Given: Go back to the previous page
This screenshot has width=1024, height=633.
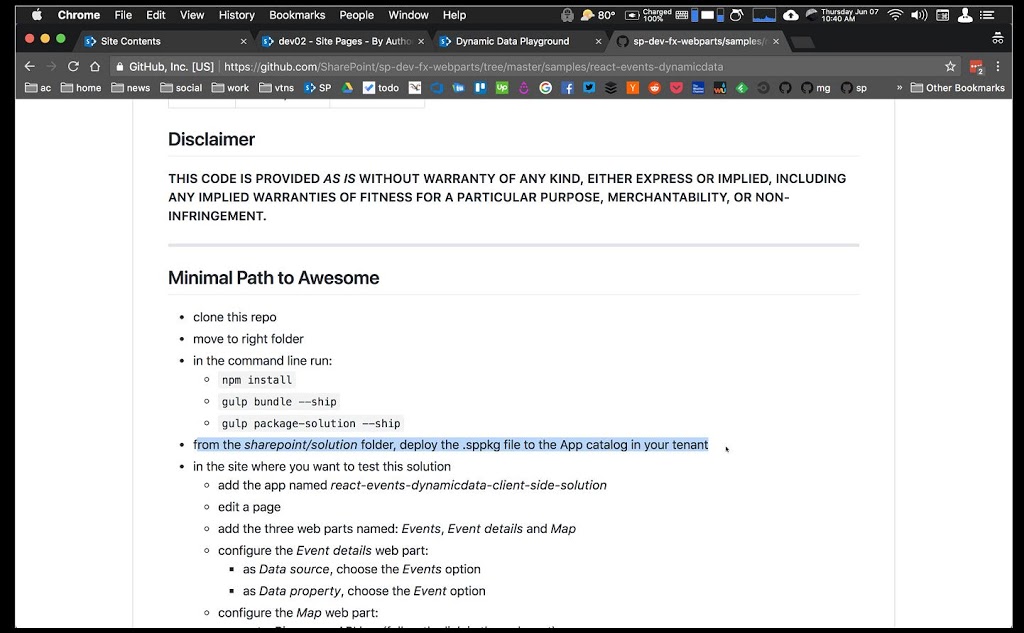Looking at the screenshot, I should (29, 66).
